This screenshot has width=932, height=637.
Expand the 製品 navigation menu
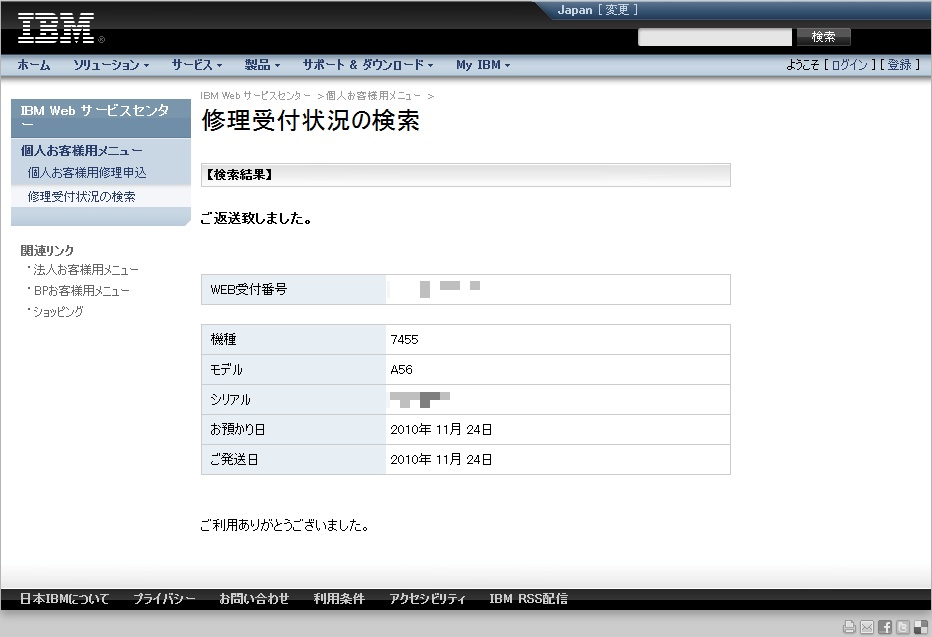click(262, 65)
